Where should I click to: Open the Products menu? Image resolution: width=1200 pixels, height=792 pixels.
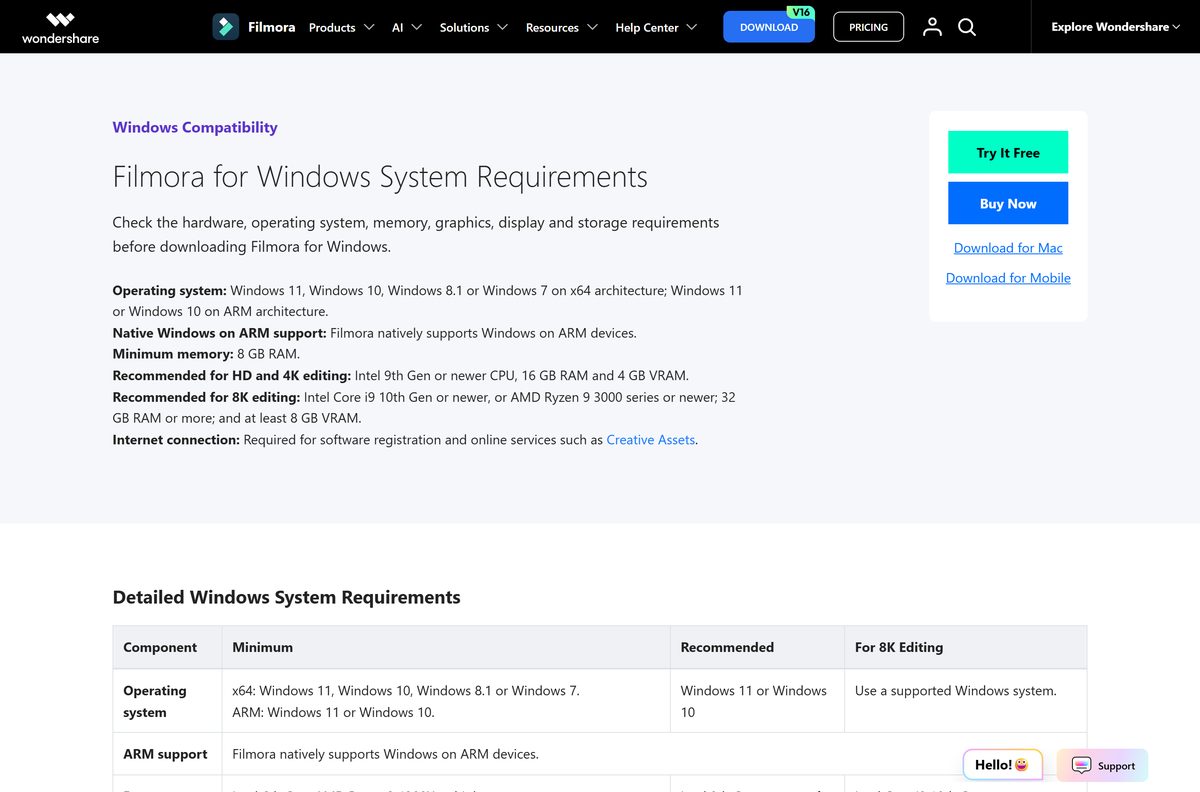[332, 27]
